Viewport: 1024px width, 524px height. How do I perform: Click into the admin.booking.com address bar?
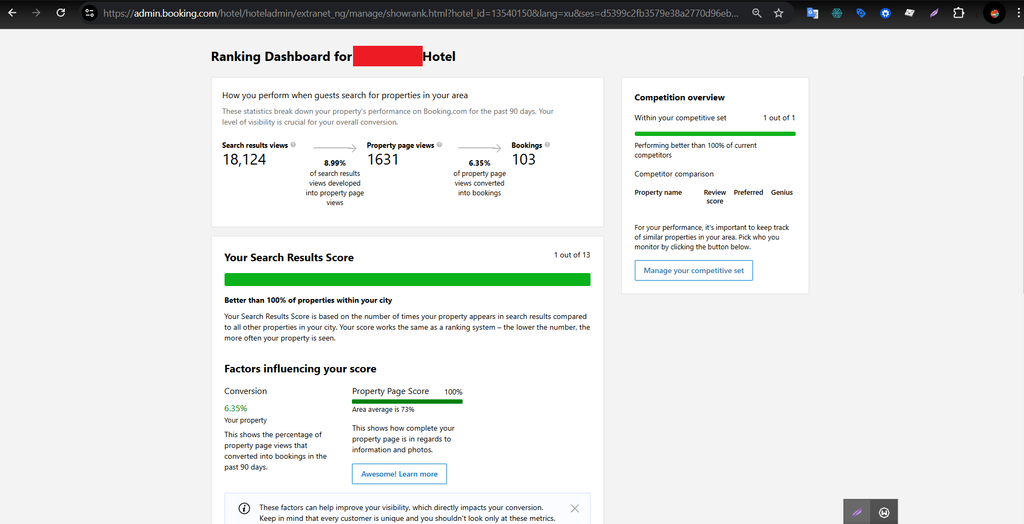click(x=421, y=13)
